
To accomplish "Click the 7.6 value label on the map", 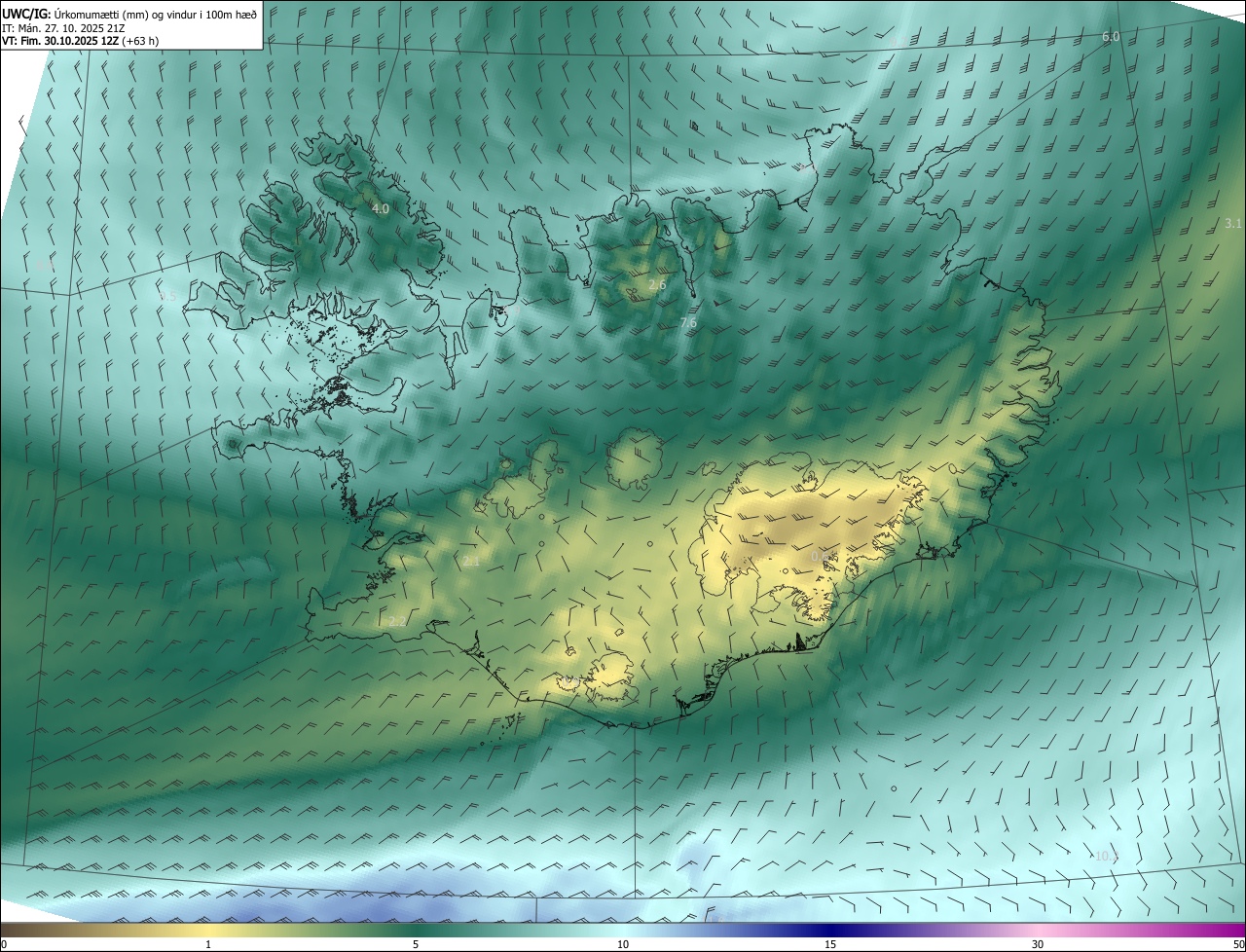I will coord(688,322).
